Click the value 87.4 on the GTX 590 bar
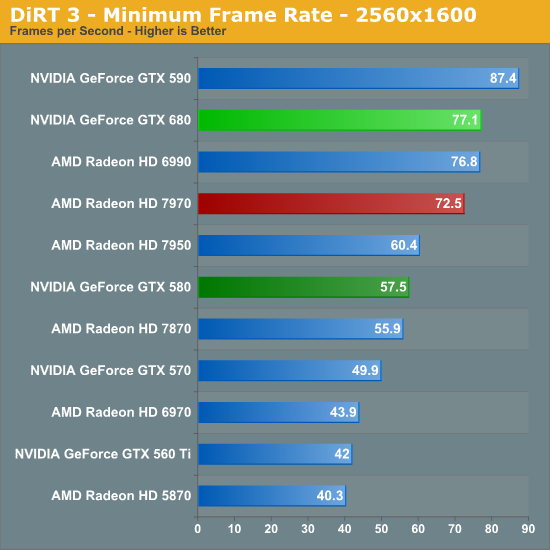This screenshot has width=550, height=550. coord(503,78)
